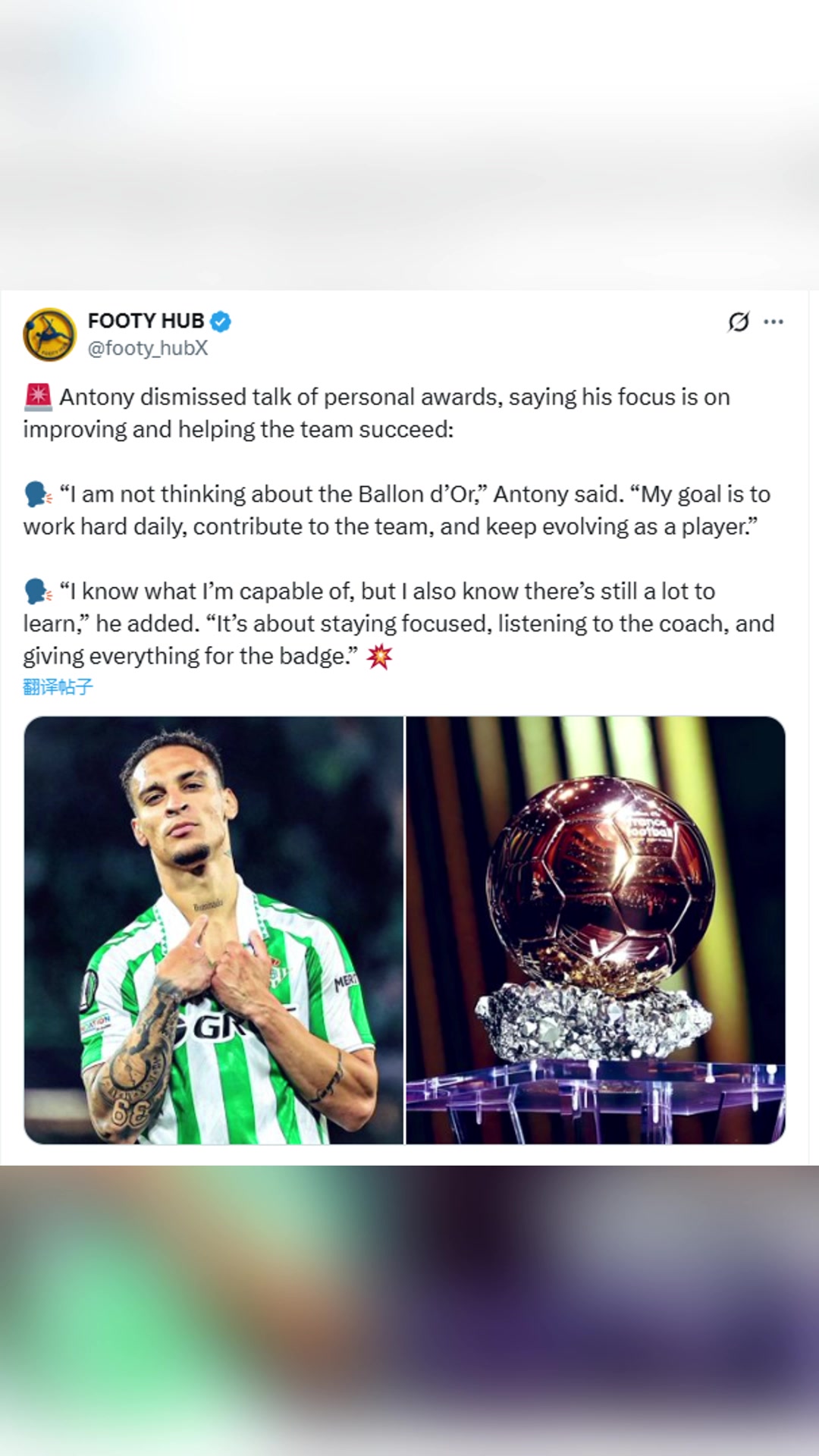
Task: Click the "France Football" logo on the trophy
Action: click(x=648, y=827)
